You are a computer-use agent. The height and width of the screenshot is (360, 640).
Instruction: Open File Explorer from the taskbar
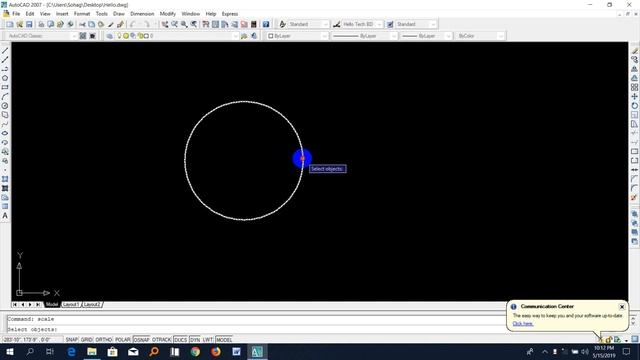pos(92,352)
